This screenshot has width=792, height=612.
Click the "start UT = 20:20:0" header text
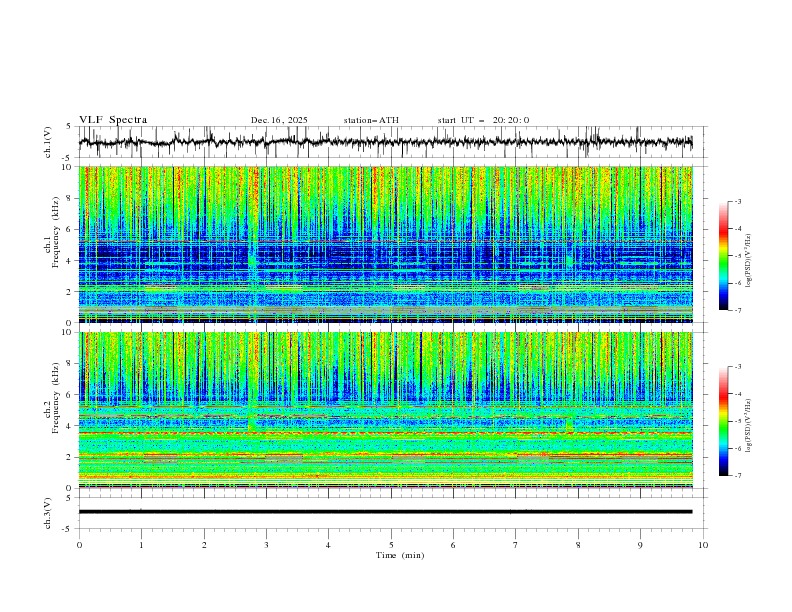tap(483, 120)
